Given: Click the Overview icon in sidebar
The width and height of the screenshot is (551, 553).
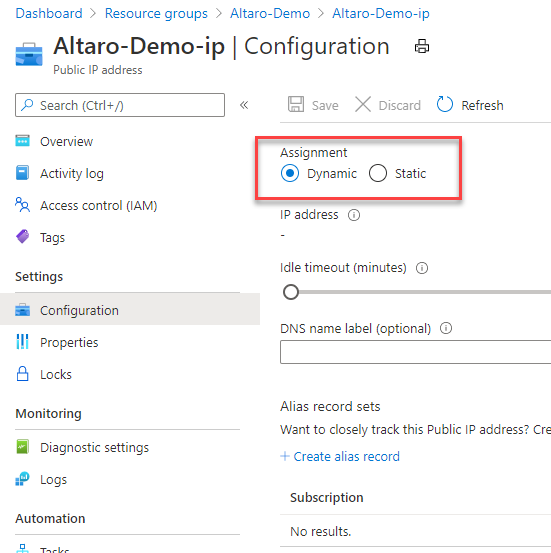Looking at the screenshot, I should (23, 141).
